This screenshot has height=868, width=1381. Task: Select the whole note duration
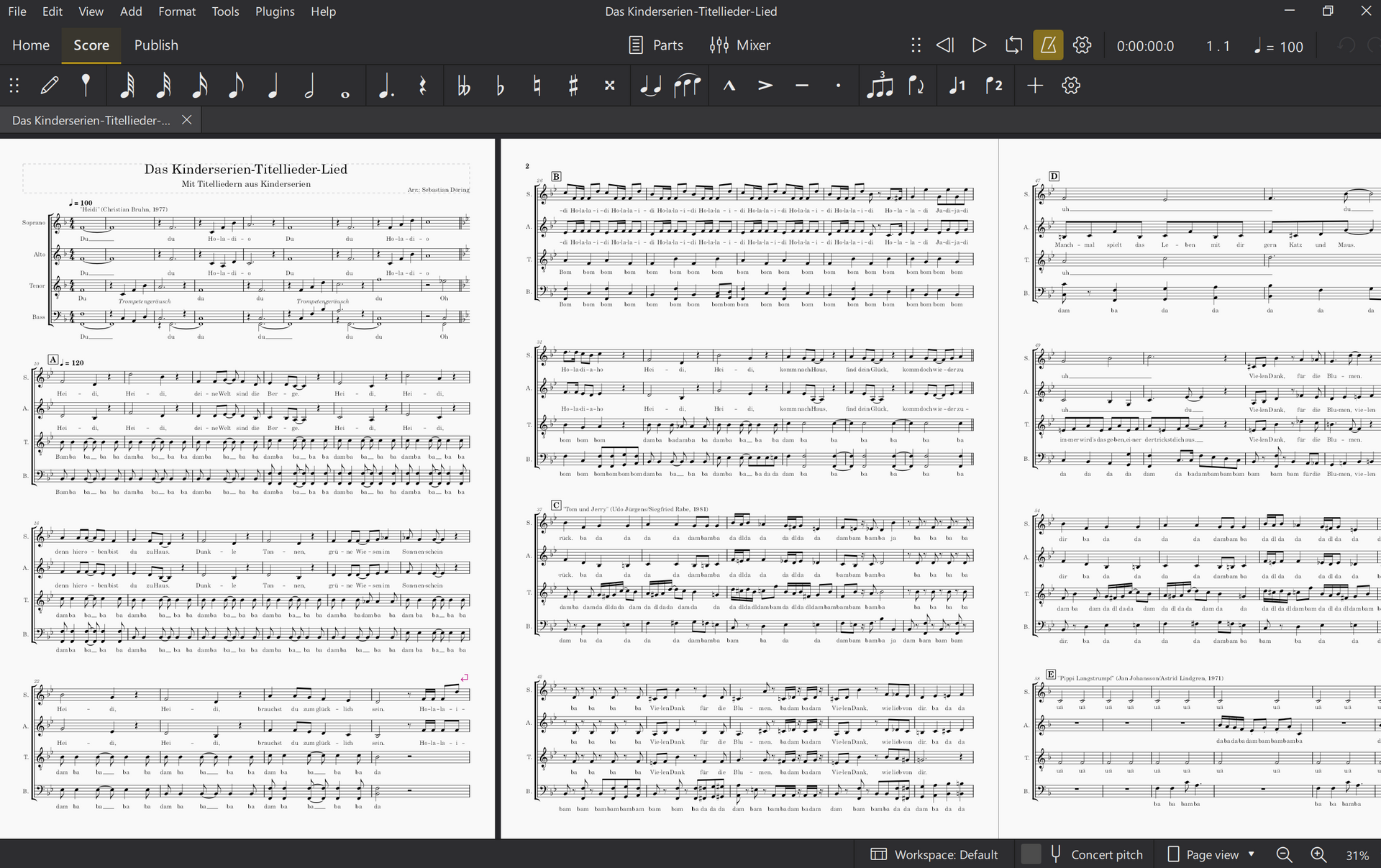pyautogui.click(x=345, y=86)
